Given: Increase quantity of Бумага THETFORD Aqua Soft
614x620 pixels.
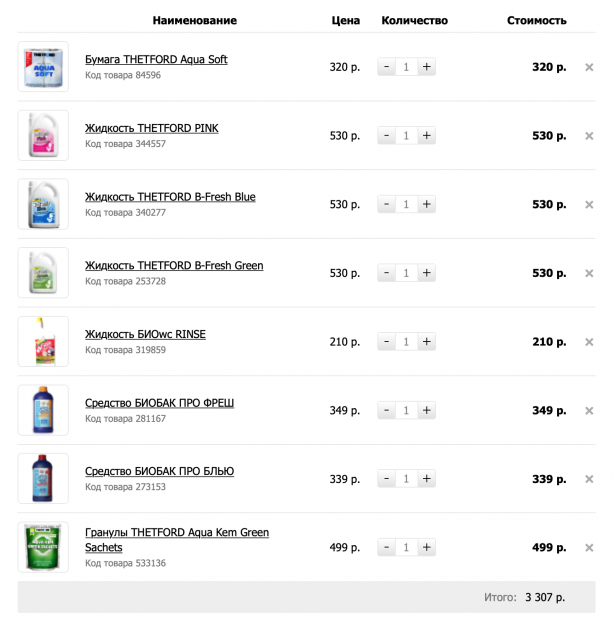Looking at the screenshot, I should [x=426, y=67].
